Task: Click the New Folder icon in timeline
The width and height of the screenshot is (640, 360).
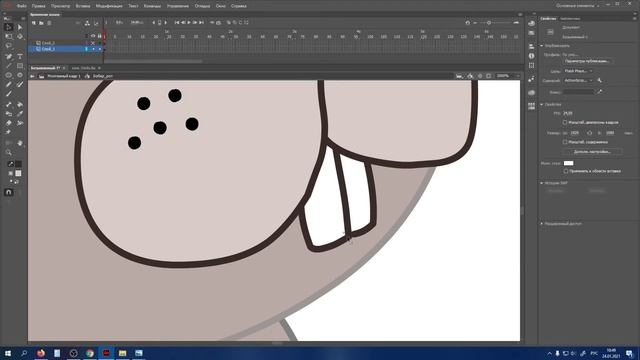Action: 41,23
